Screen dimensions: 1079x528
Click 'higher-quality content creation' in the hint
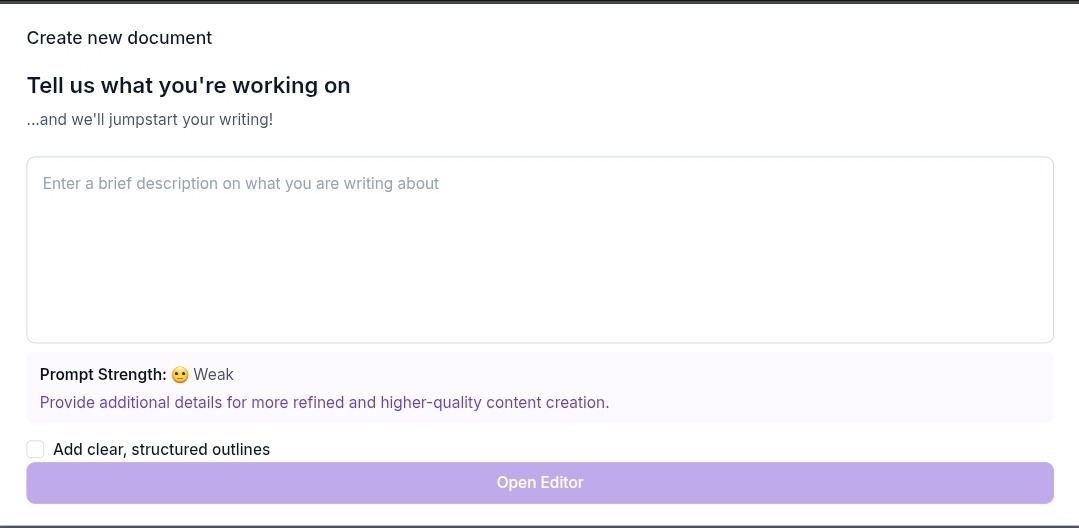click(x=495, y=402)
